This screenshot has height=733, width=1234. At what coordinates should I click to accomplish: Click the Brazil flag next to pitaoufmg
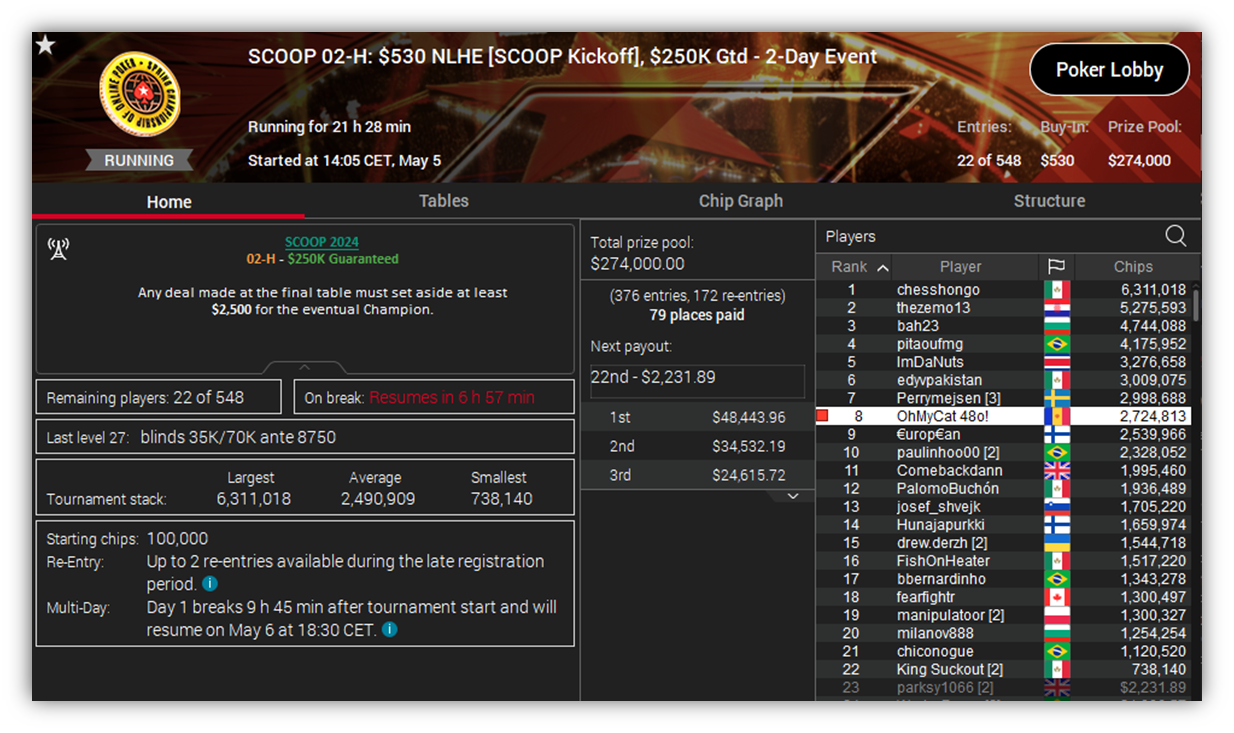point(1056,344)
